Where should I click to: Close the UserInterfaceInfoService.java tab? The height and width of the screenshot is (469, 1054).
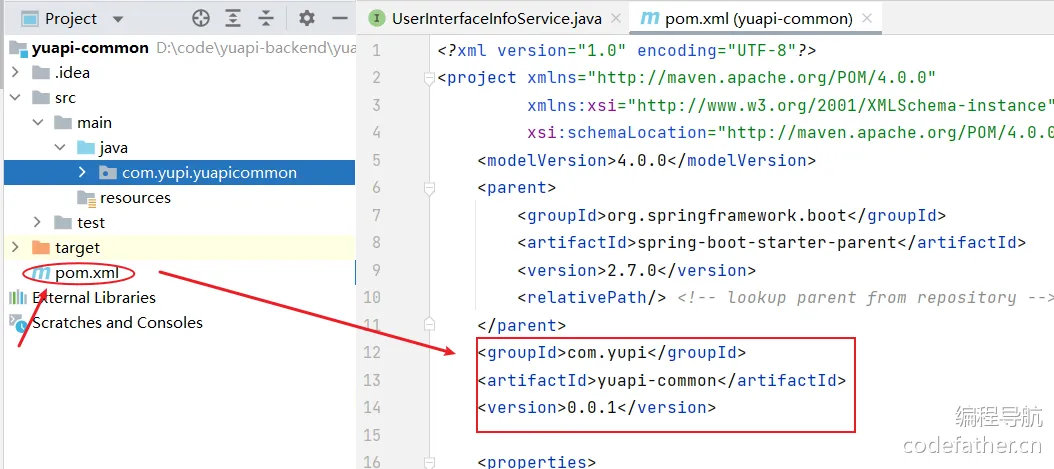coord(614,19)
